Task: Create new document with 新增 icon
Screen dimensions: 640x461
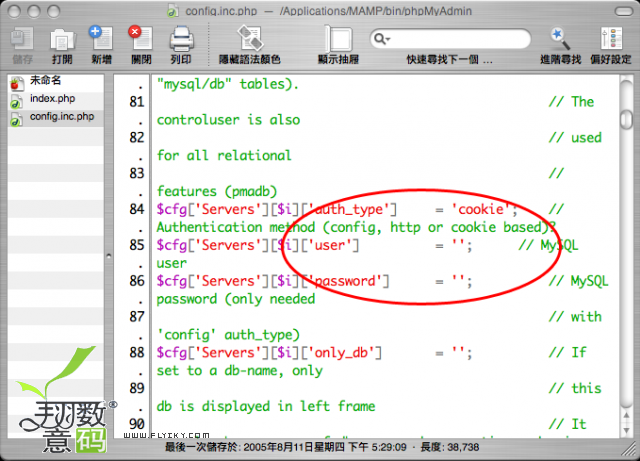Action: click(101, 38)
